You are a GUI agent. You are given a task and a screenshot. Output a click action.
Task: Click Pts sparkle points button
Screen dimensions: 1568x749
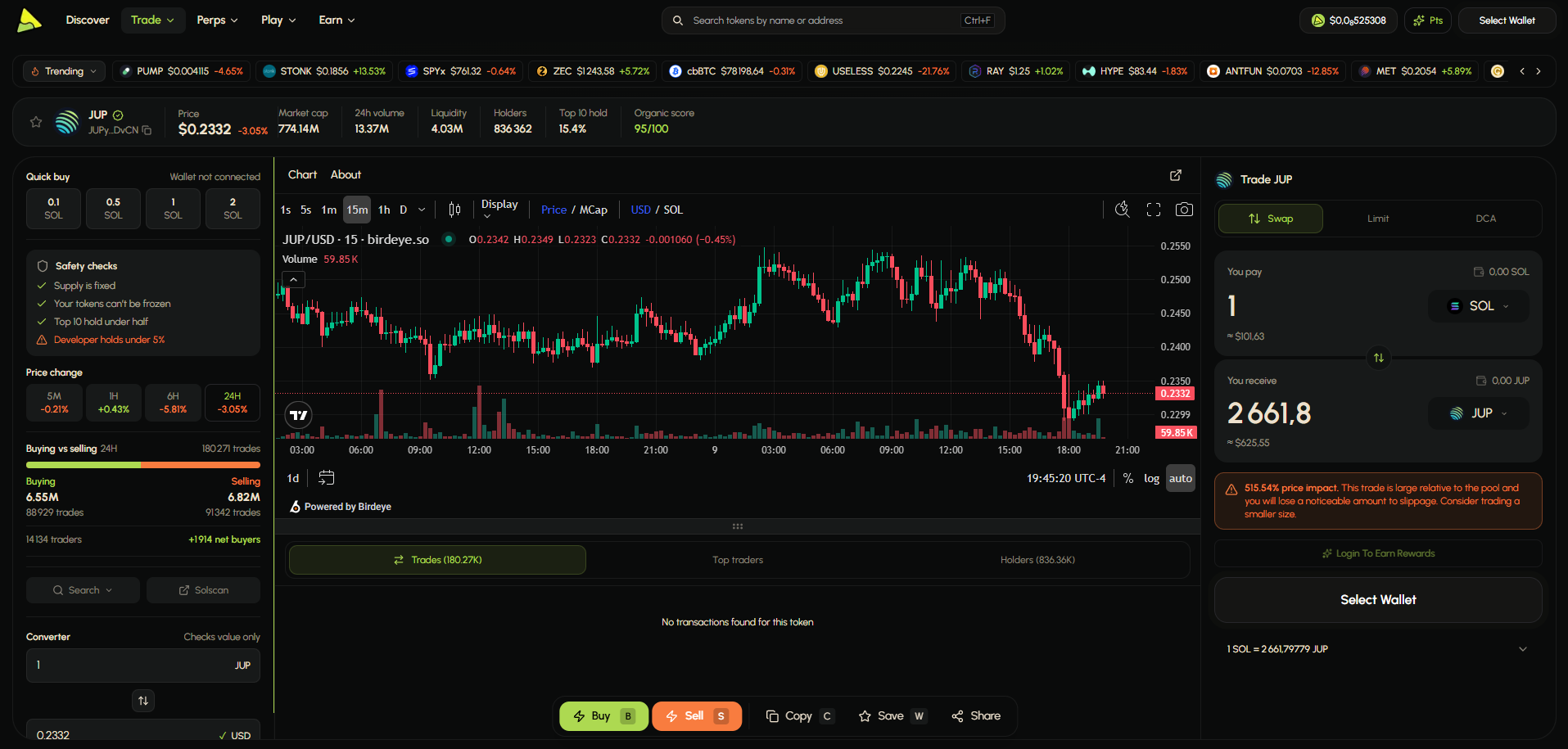pyautogui.click(x=1428, y=20)
